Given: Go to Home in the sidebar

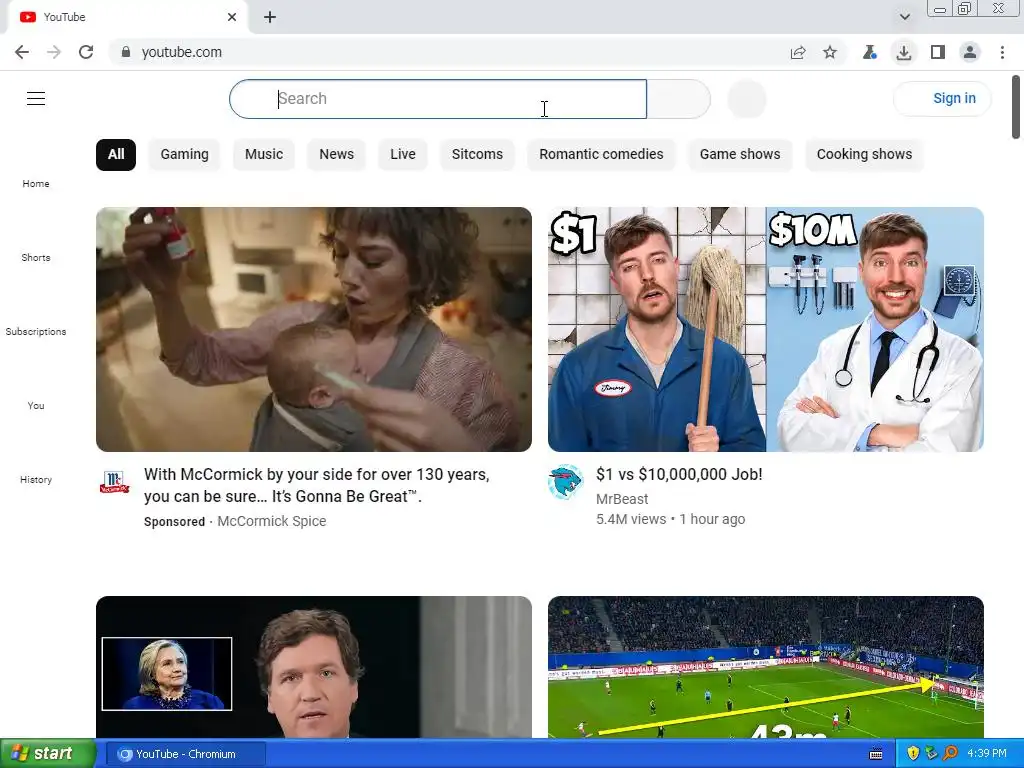Looking at the screenshot, I should click(x=36, y=184).
